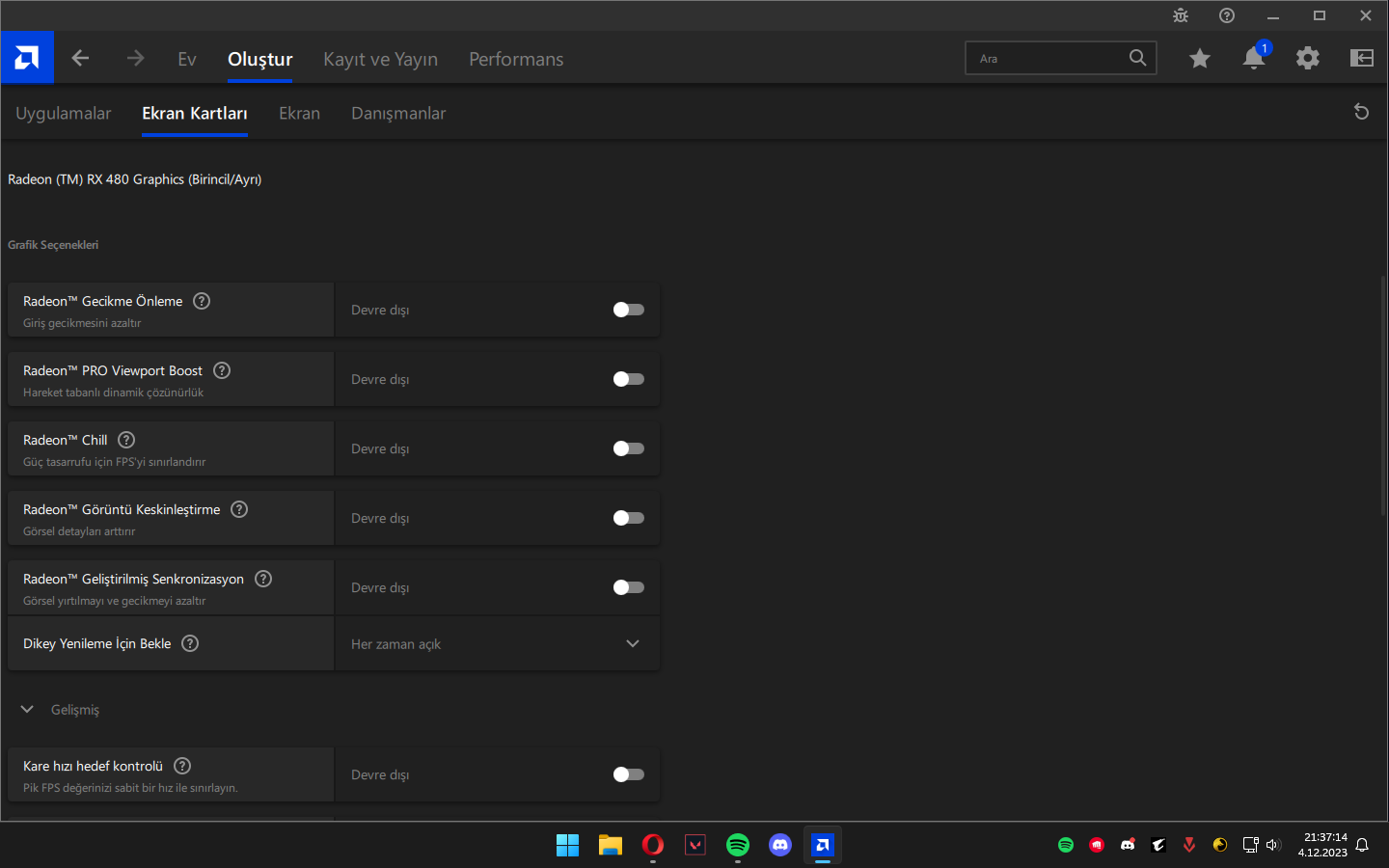Enable Radeon Görüntü Keskinleştirme toggle
The image size is (1389, 868).
pyautogui.click(x=629, y=518)
